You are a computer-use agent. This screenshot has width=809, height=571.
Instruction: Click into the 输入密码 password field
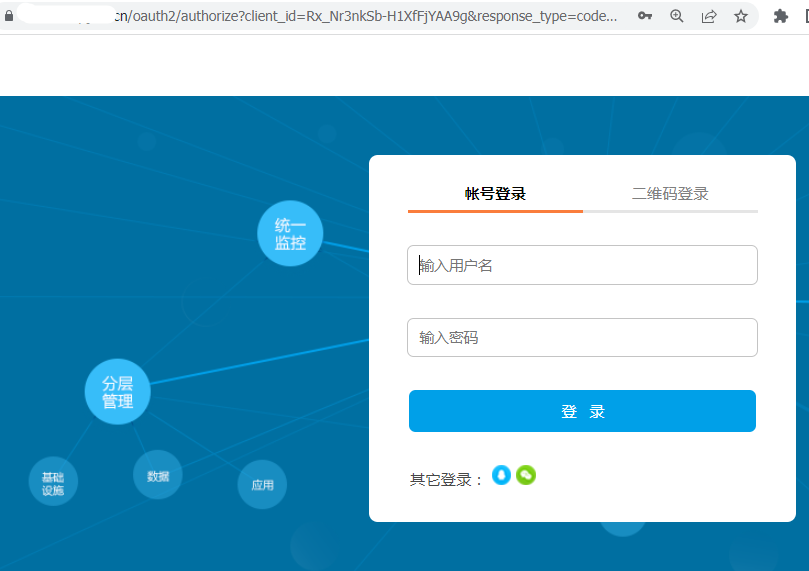(x=582, y=338)
